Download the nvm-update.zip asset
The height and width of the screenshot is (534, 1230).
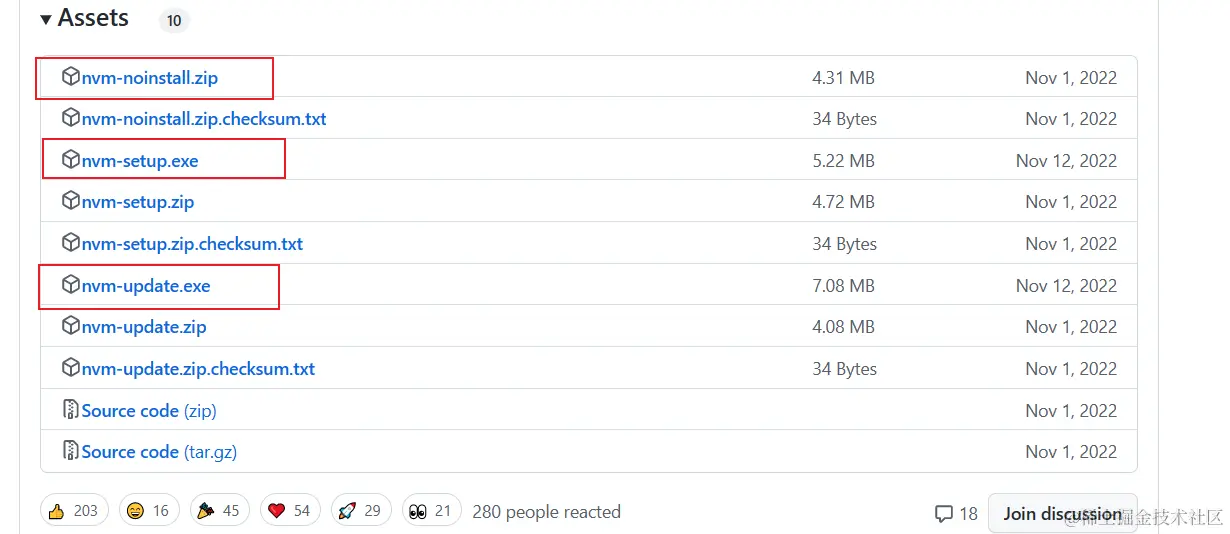coord(144,327)
